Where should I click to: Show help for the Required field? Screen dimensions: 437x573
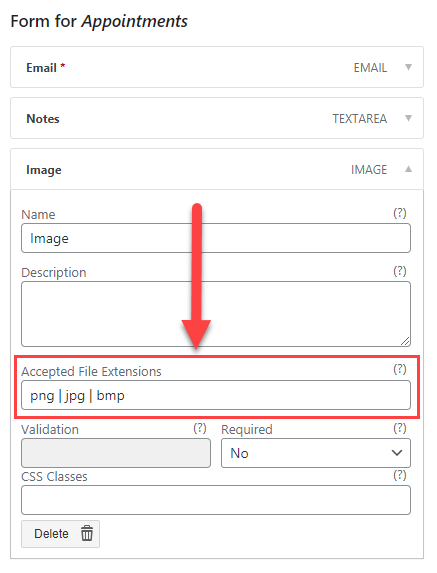tap(399, 428)
